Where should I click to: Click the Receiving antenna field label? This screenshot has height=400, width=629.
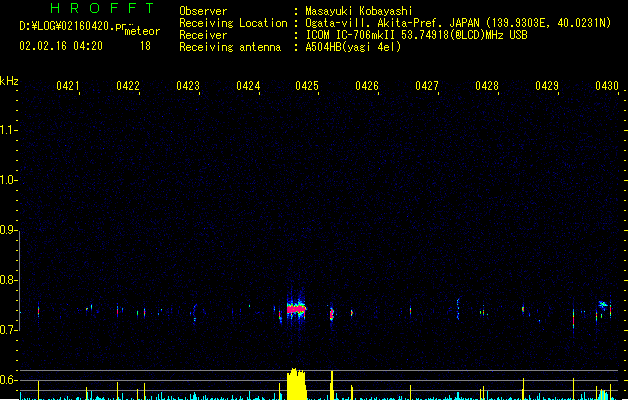pos(230,47)
